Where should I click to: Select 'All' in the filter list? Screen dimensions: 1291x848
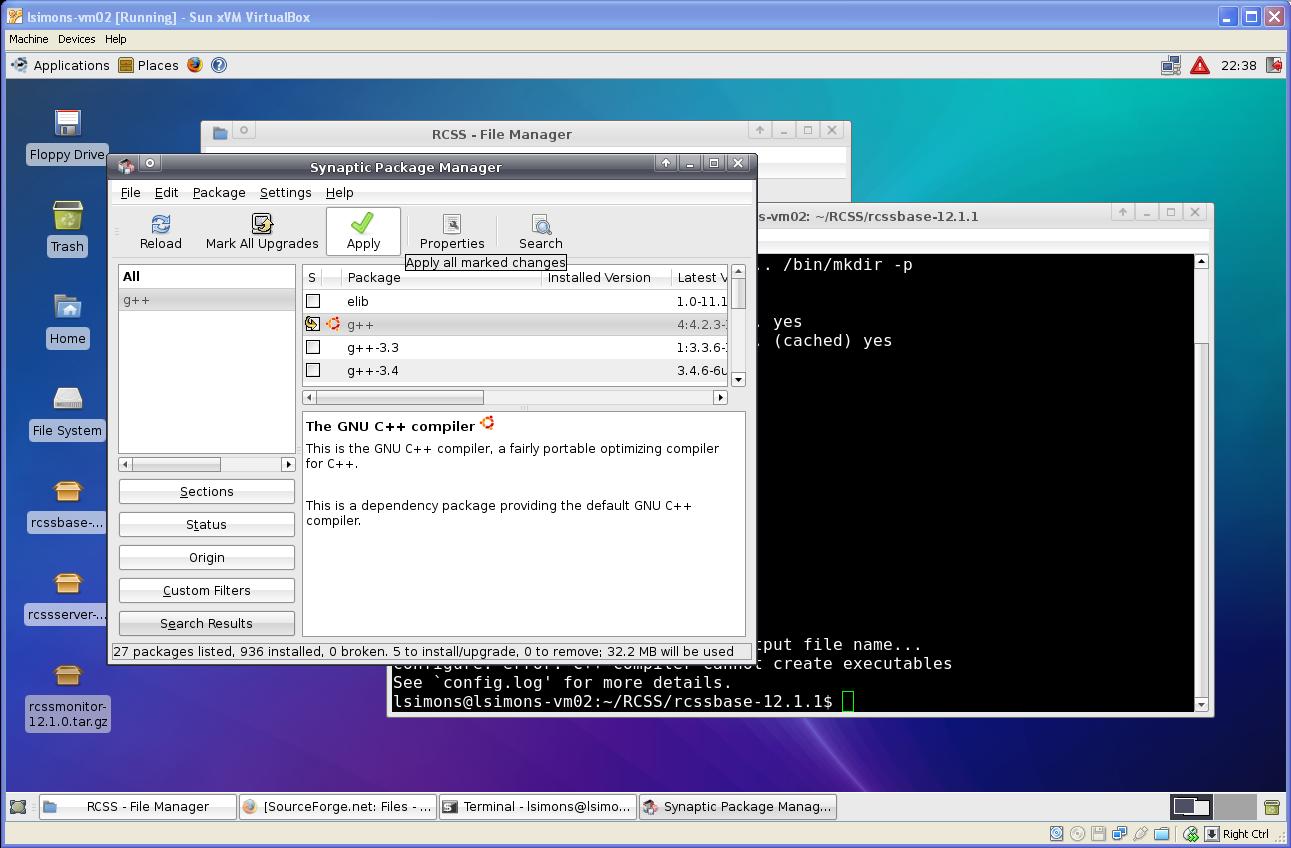[207, 276]
